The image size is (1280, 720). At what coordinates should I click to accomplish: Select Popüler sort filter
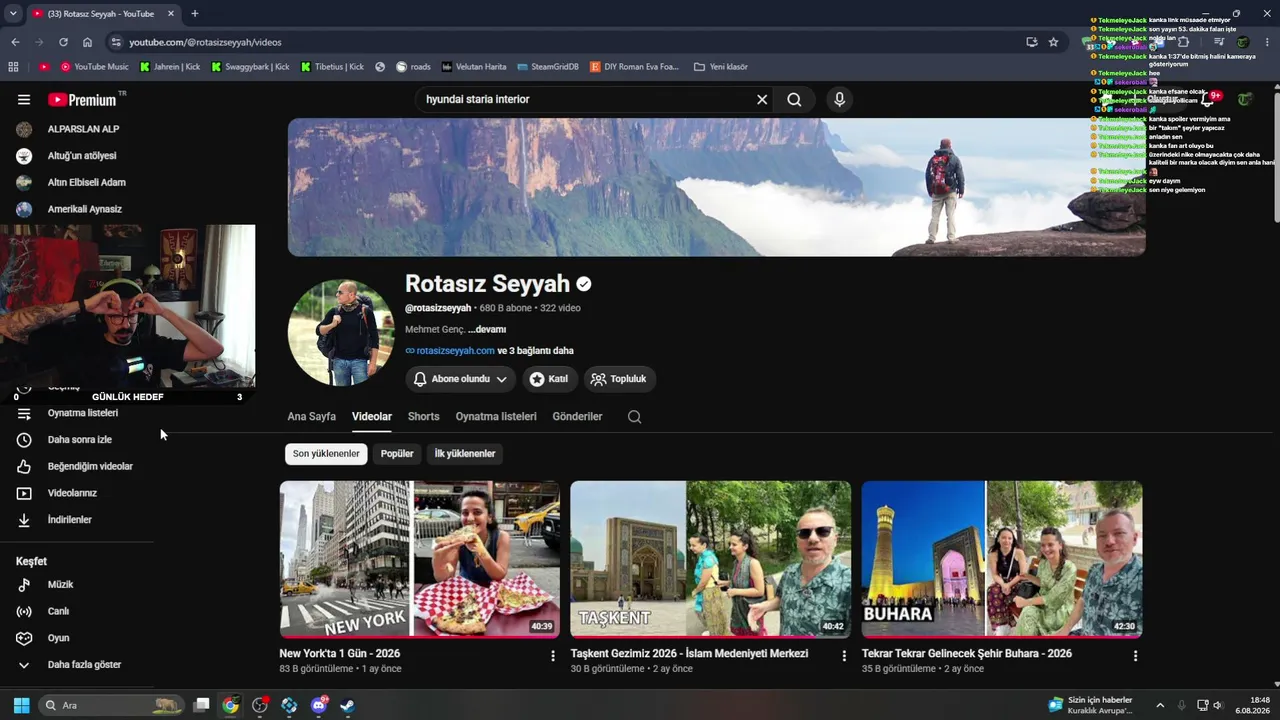(397, 454)
